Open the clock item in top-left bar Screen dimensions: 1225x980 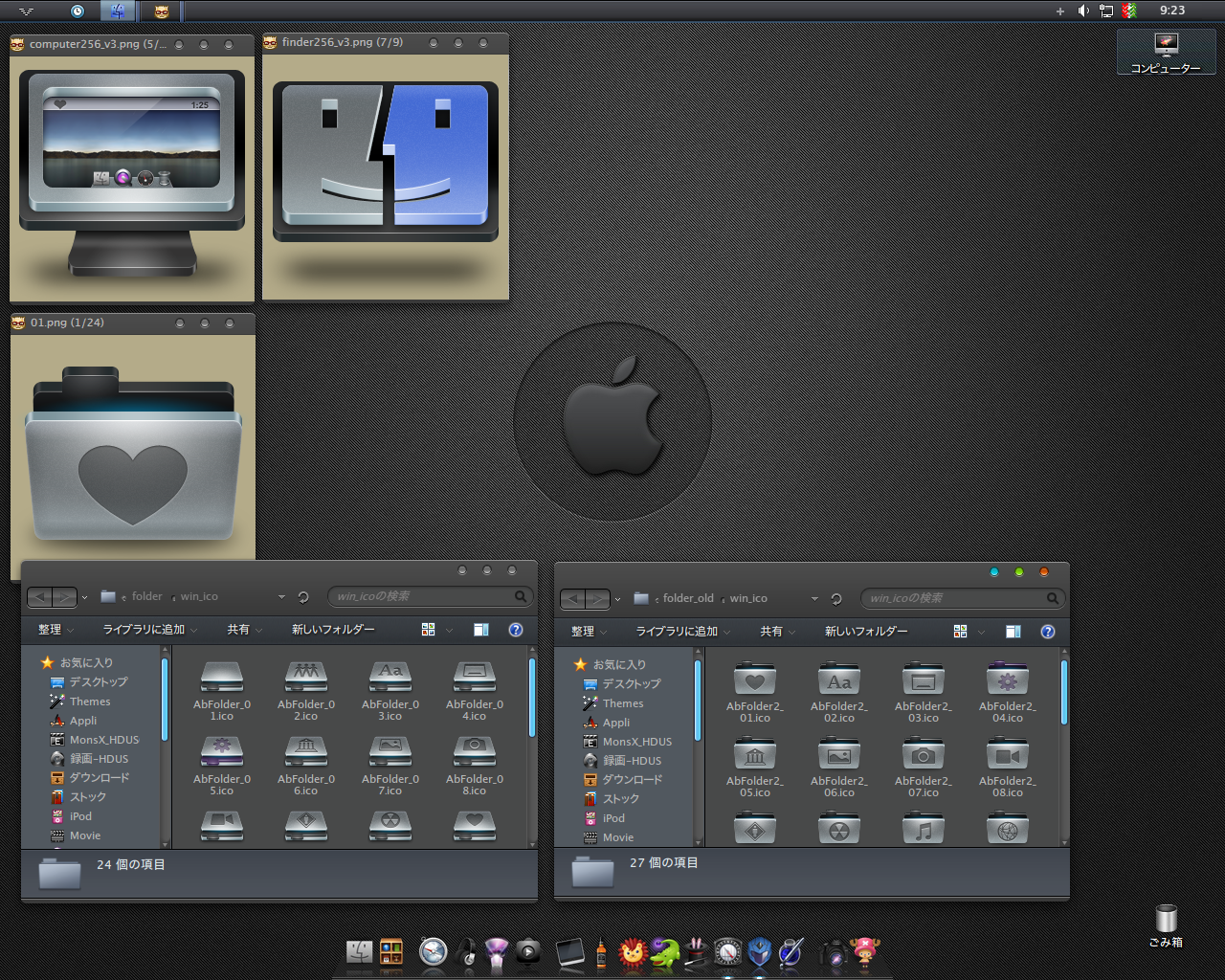(x=78, y=11)
